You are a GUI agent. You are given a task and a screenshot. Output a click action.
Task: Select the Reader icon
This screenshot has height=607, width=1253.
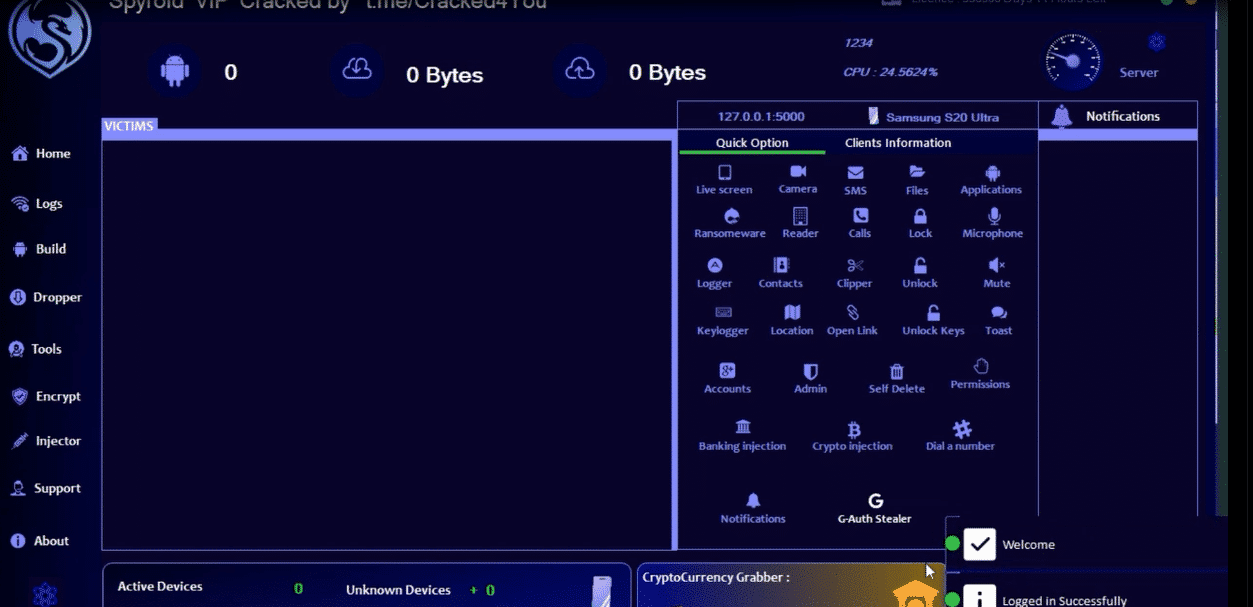point(800,215)
